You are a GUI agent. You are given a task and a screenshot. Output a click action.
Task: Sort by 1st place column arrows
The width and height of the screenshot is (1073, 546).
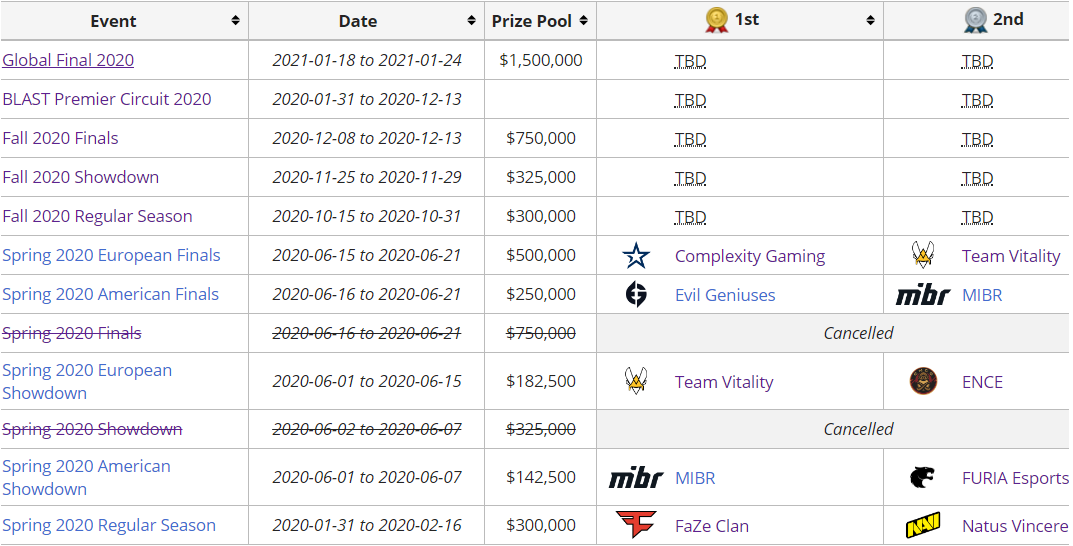[870, 21]
